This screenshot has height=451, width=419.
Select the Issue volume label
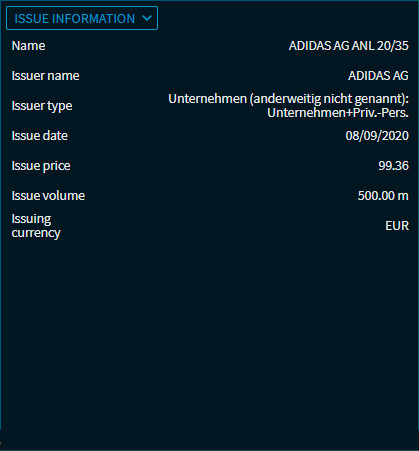click(x=48, y=196)
